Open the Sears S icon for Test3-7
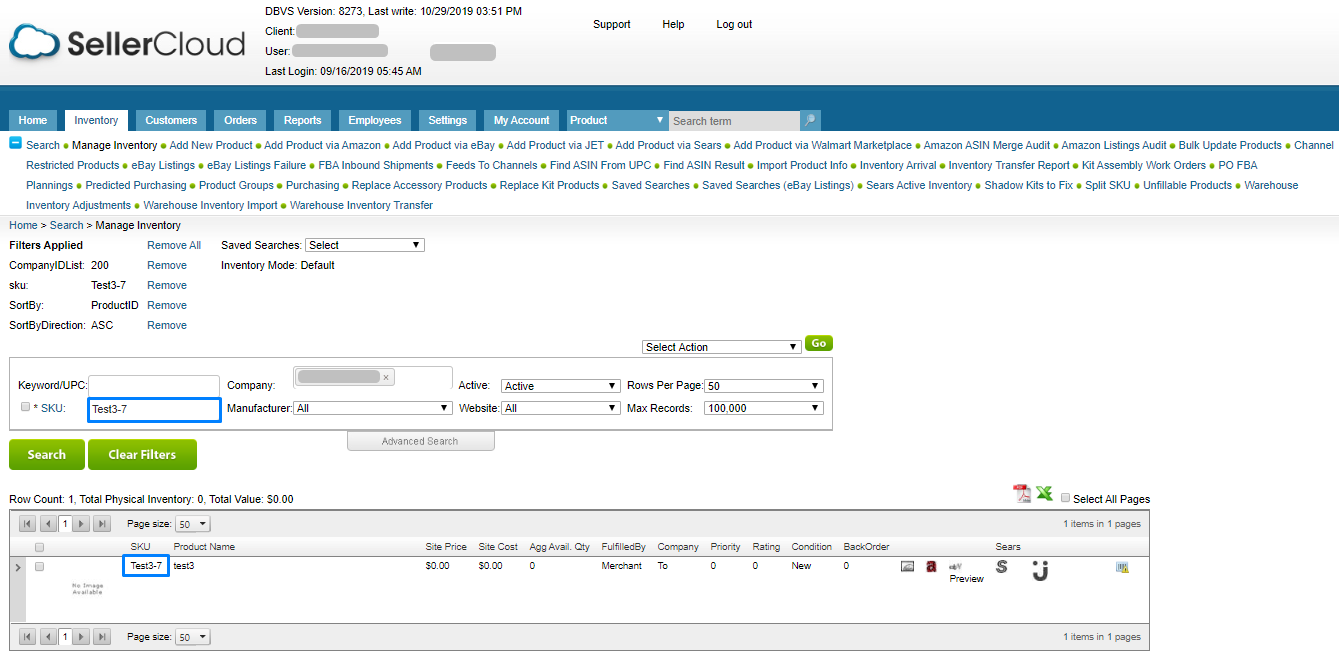The width and height of the screenshot is (1339, 655). [x=1002, y=567]
